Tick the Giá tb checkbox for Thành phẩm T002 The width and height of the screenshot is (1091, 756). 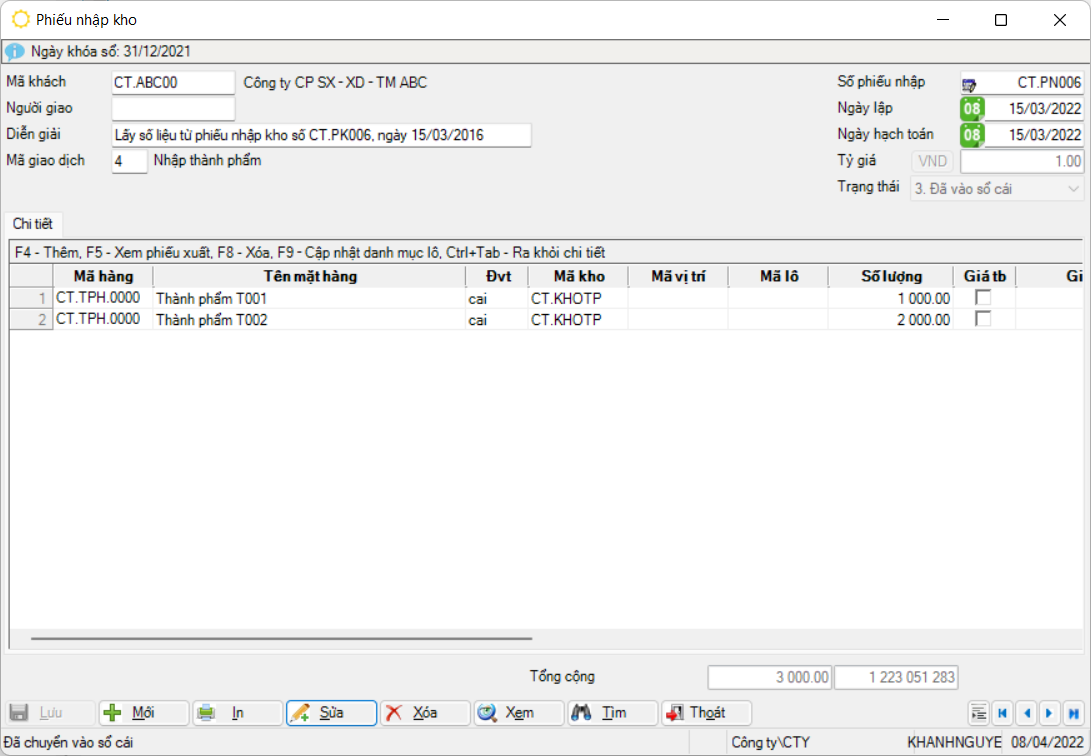point(983,319)
